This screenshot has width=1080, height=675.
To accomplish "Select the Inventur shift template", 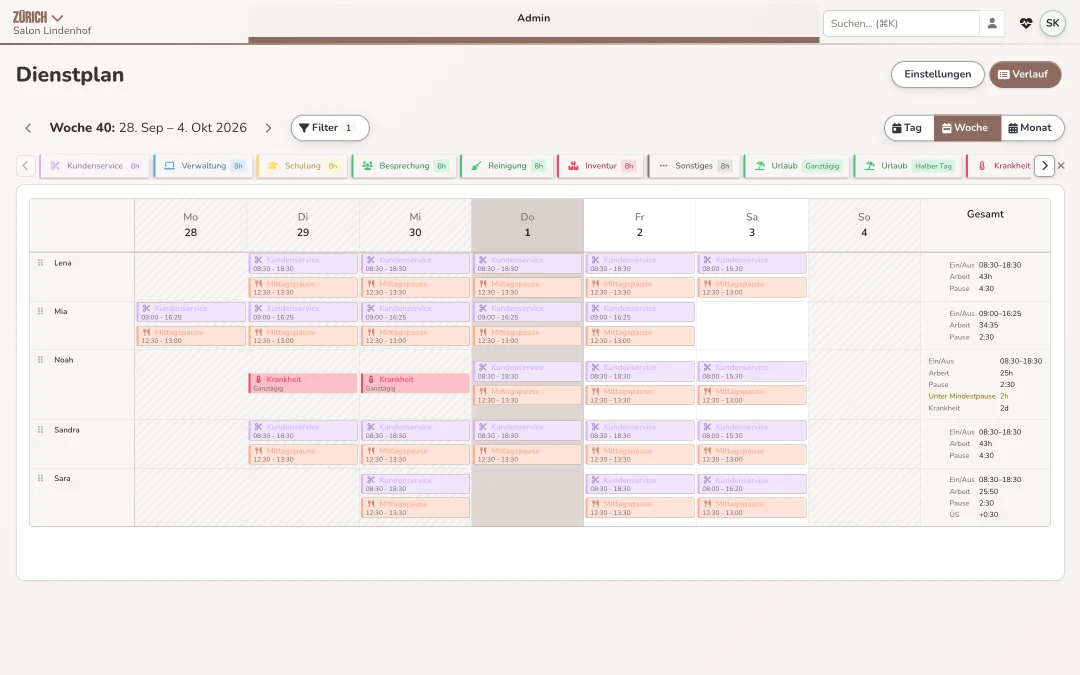I will click(601, 166).
